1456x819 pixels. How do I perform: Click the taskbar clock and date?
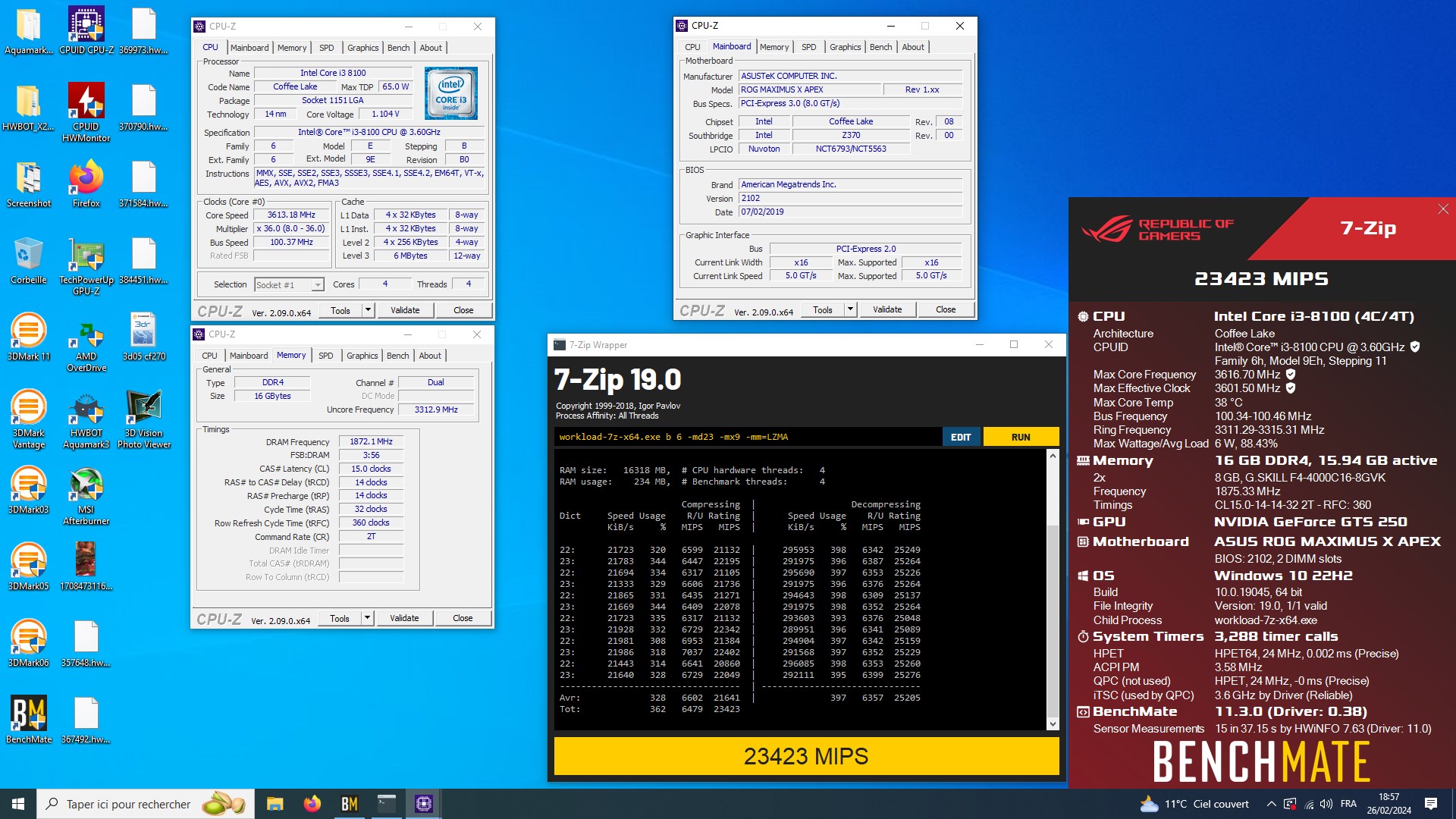pos(1389,804)
